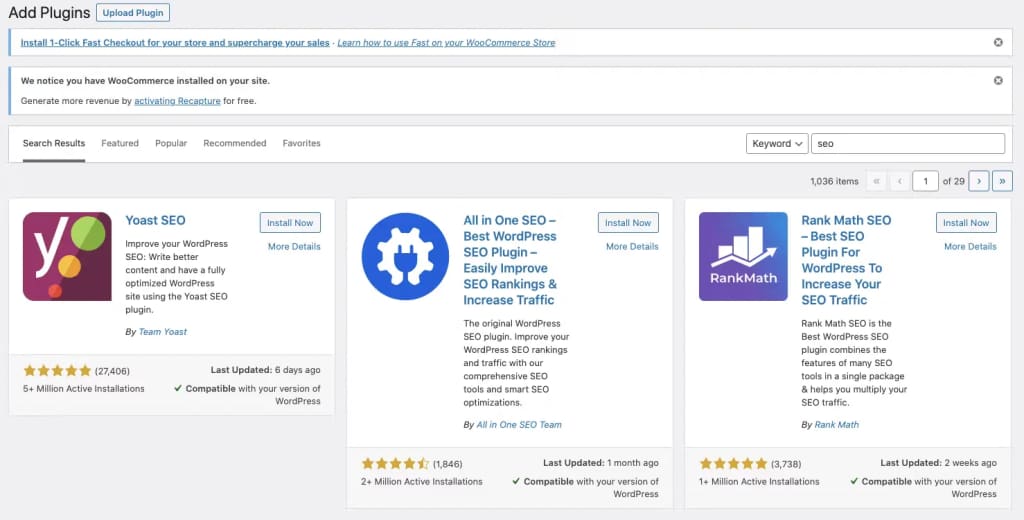
Task: Click Yoast SEO star rating
Action: click(x=57, y=370)
